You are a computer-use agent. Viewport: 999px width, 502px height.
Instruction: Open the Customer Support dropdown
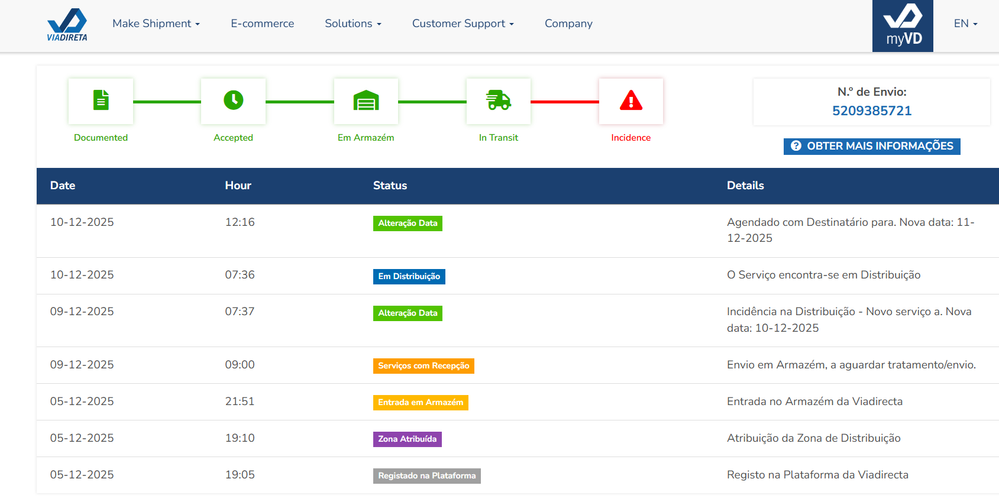pos(463,24)
